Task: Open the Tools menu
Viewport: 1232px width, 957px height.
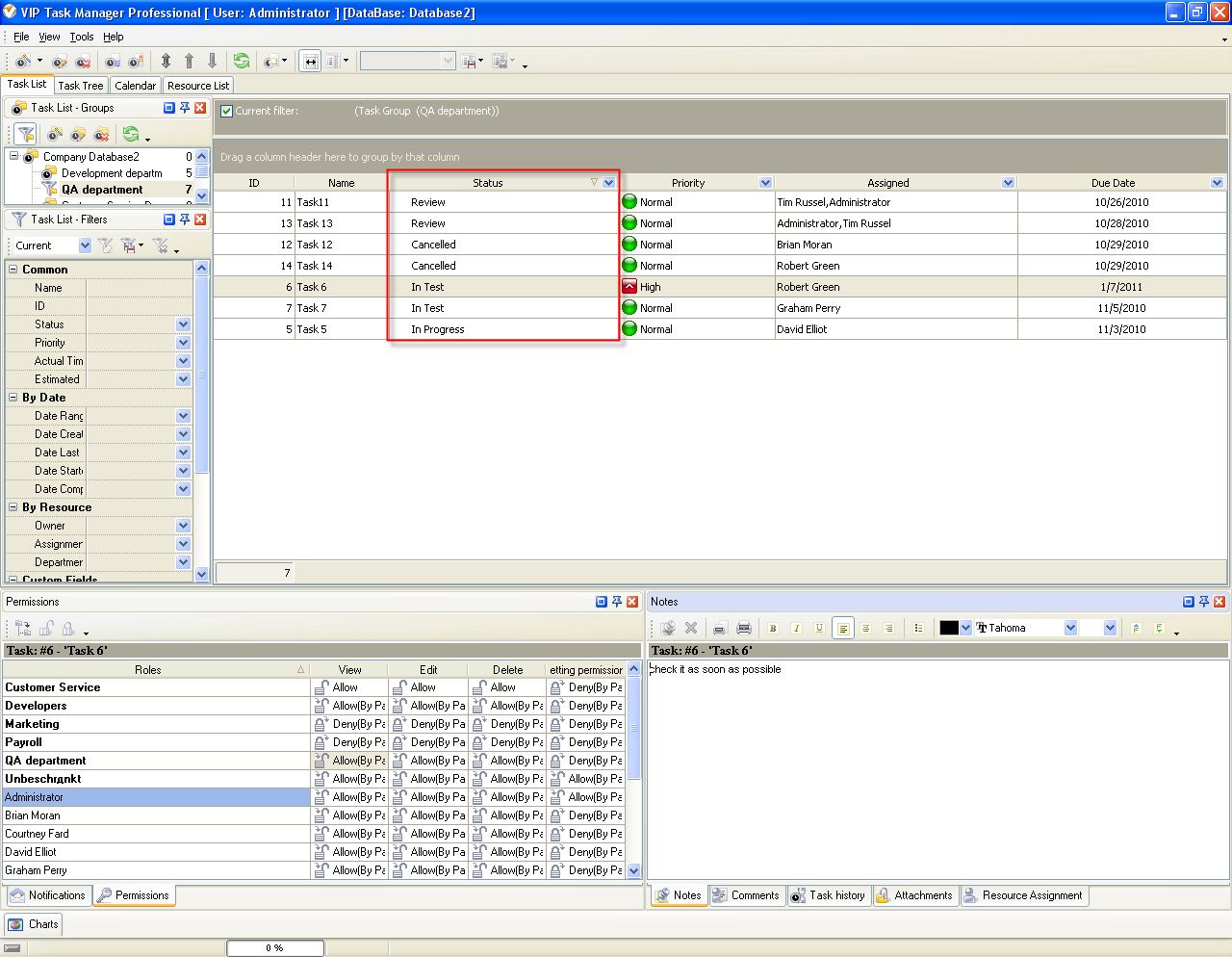Action: tap(82, 37)
